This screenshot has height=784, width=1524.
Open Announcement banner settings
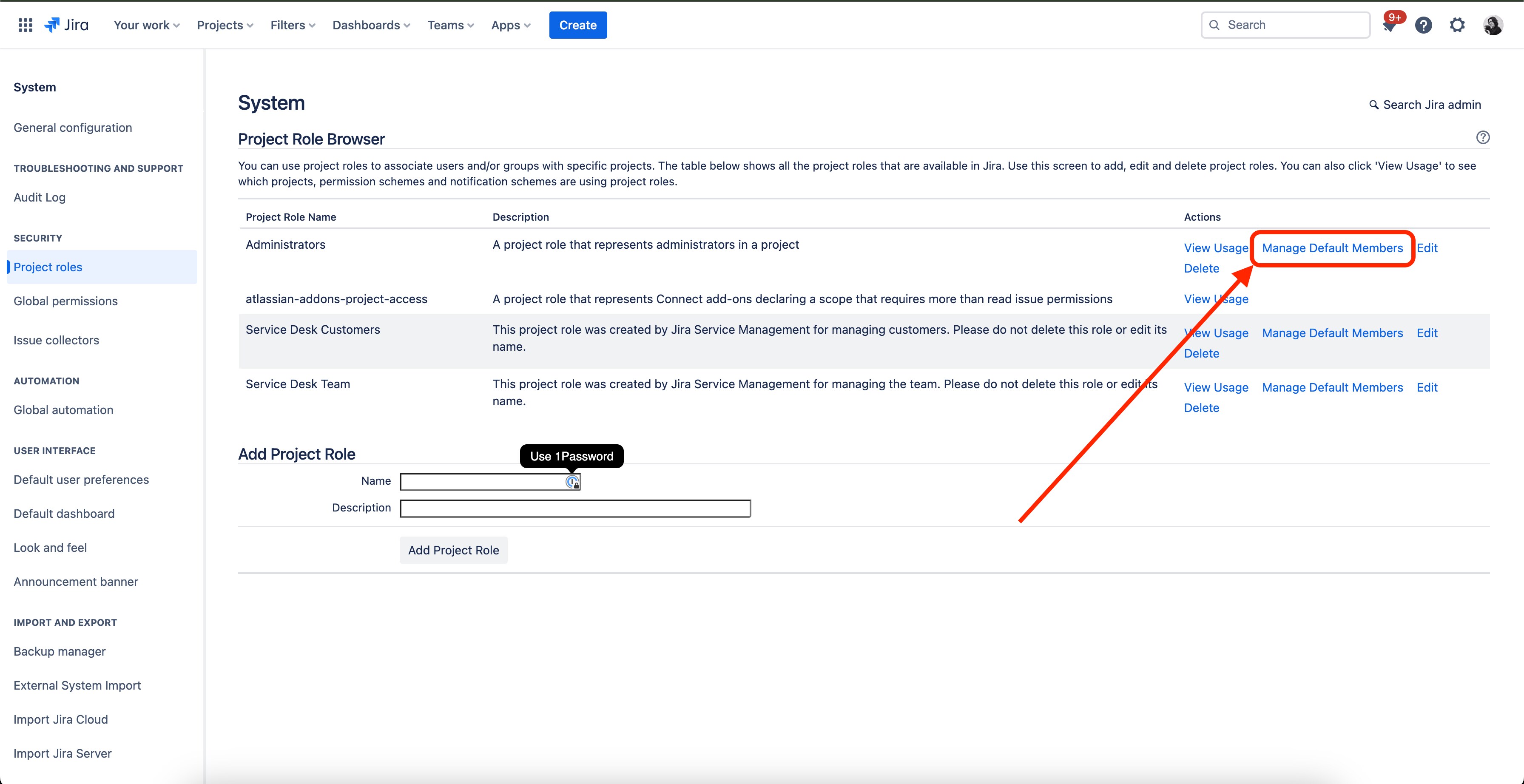click(76, 582)
